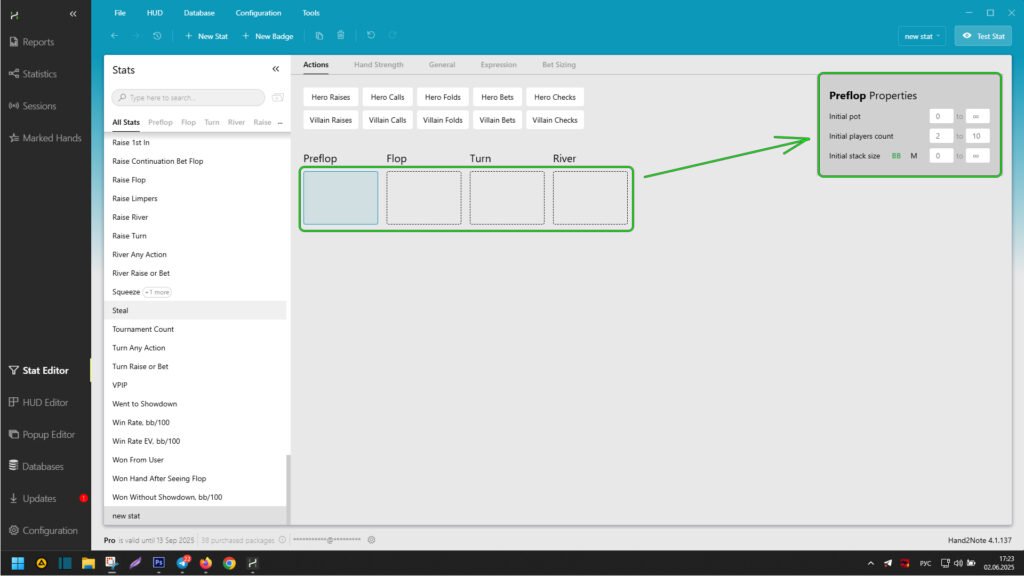Click the account settings gear in status bar
Screen dimensions: 1024x576
tap(371, 540)
